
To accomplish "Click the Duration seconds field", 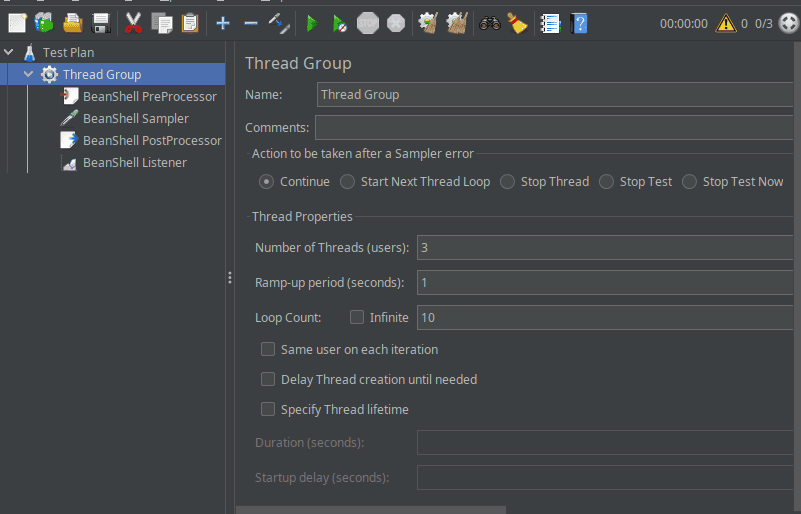I will 605,442.
